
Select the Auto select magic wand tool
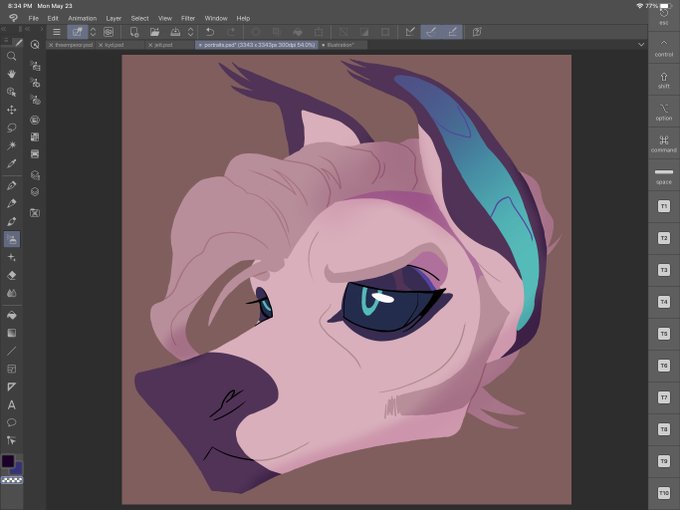[x=12, y=145]
